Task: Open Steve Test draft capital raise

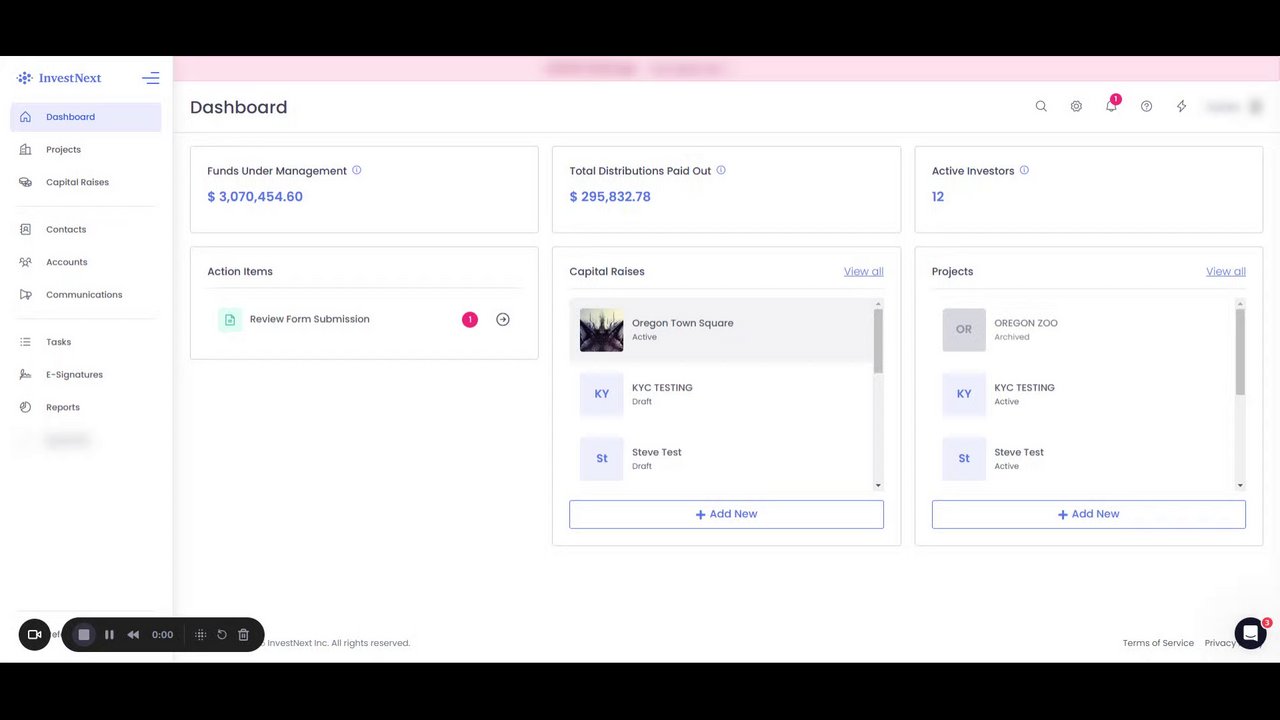Action: tap(720, 459)
